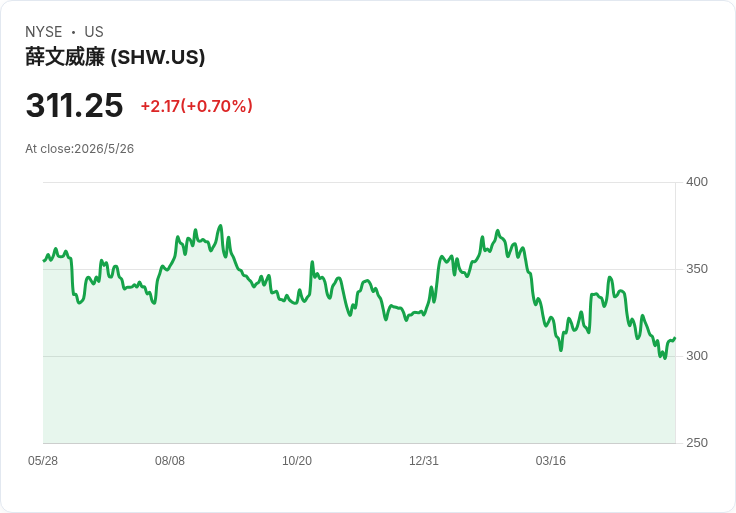The image size is (736, 513).
Task: Click the first data point of the line
Action: [x=44, y=260]
